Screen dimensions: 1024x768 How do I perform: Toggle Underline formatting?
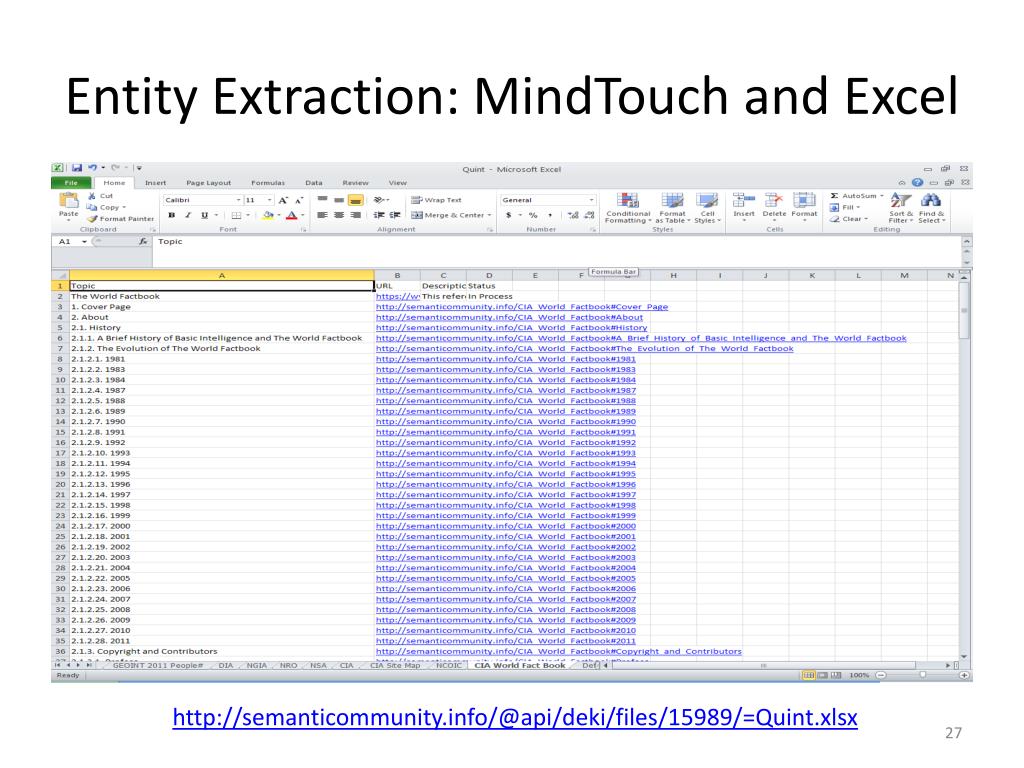(x=204, y=215)
